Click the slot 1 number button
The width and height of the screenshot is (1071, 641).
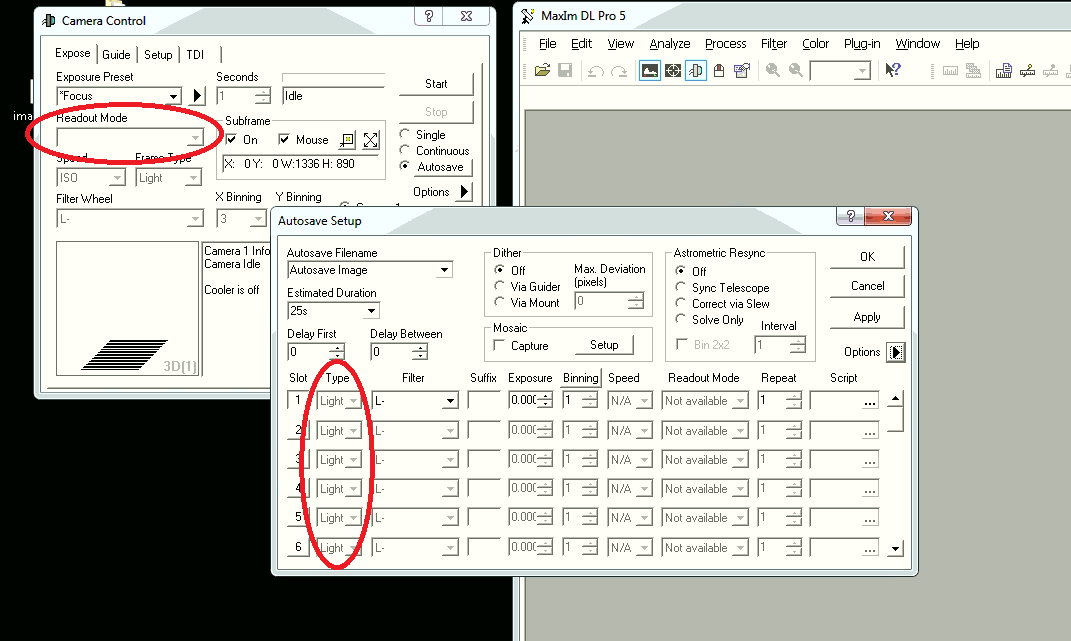[x=298, y=401]
